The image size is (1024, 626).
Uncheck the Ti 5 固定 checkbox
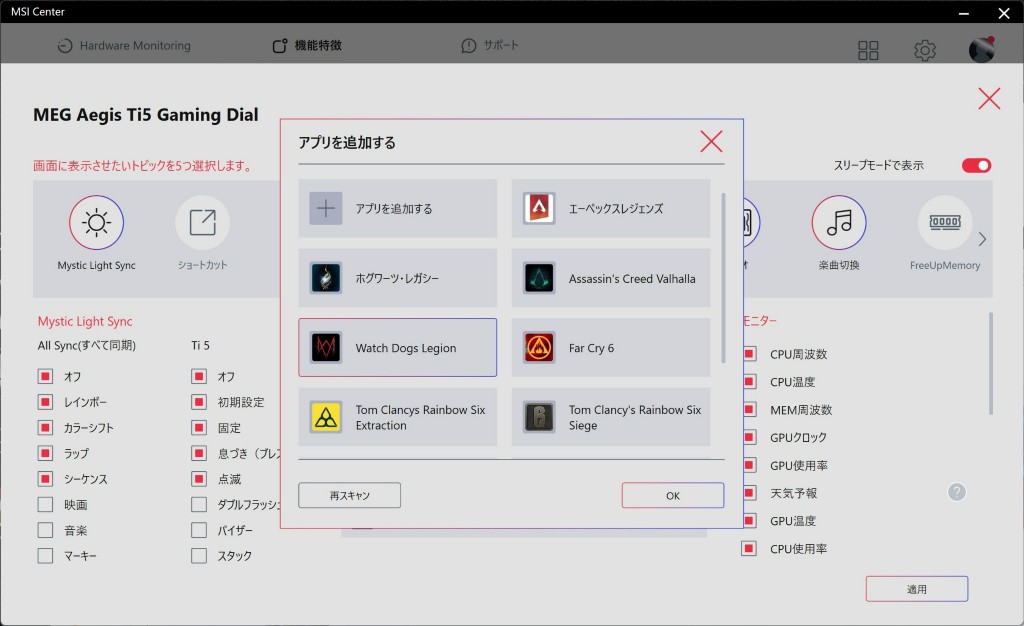pyautogui.click(x=199, y=428)
